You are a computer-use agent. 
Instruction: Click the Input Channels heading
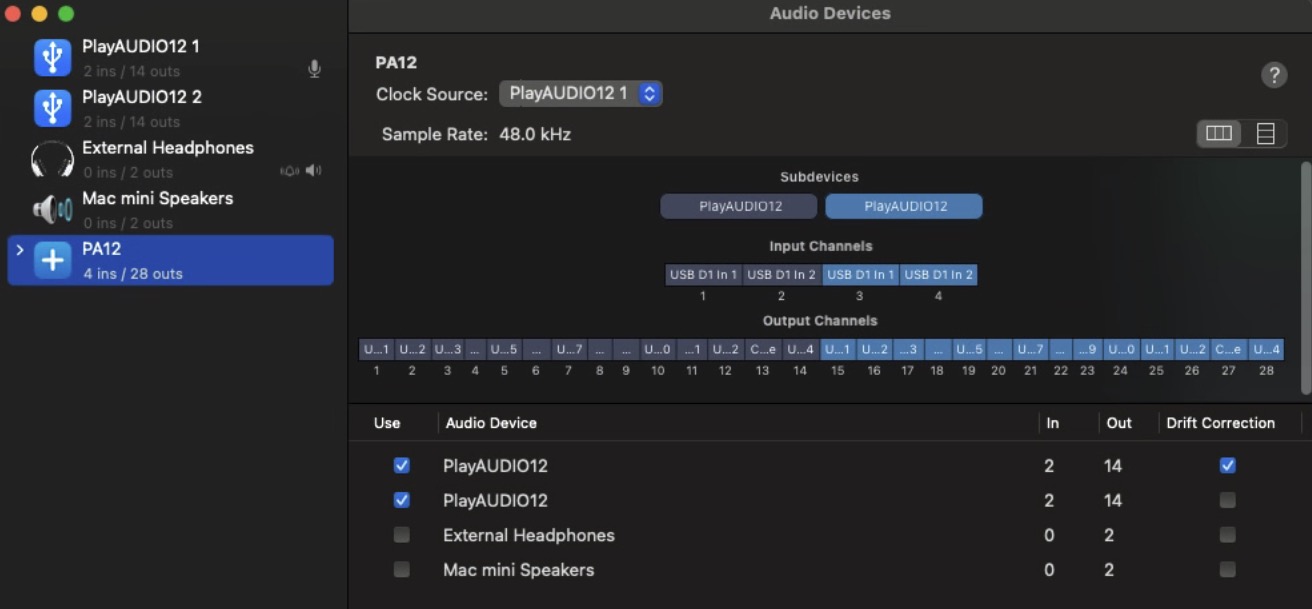821,246
